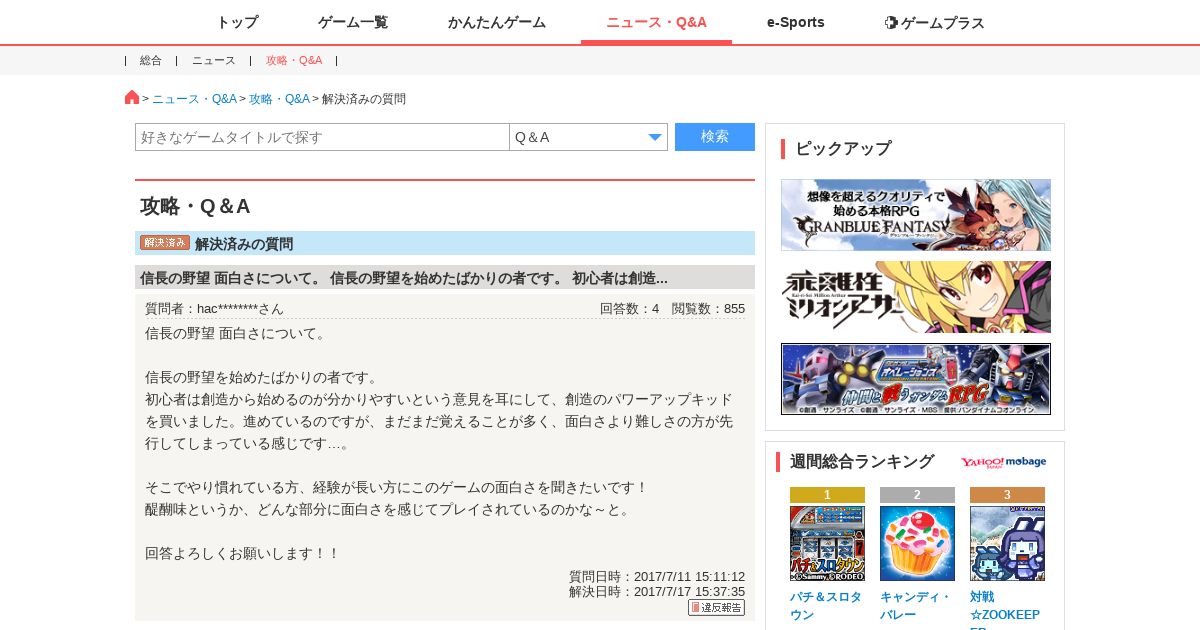The height and width of the screenshot is (630, 1200).
Task: Click the キャンディ・バレー title link
Action: tap(915, 606)
